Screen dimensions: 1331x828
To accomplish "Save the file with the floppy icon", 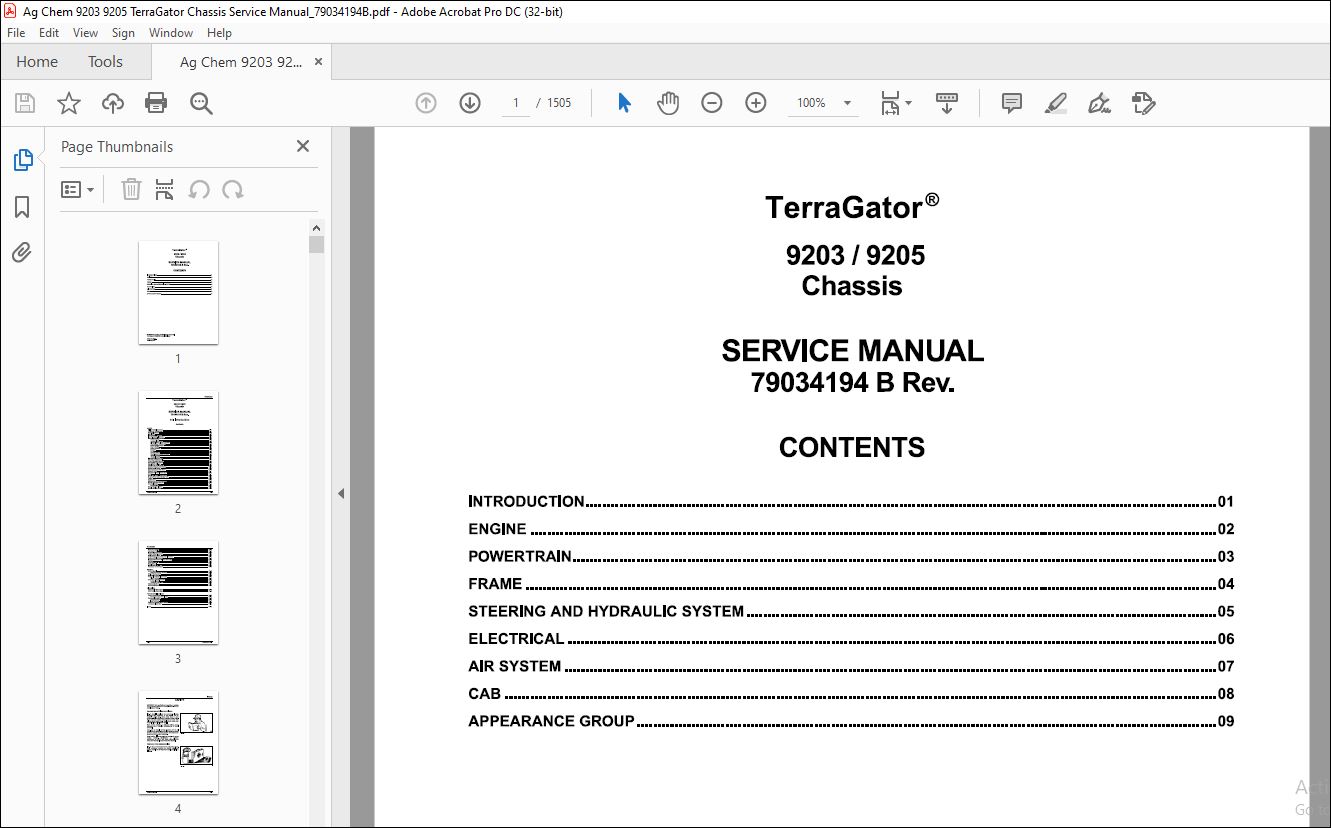I will 25,103.
